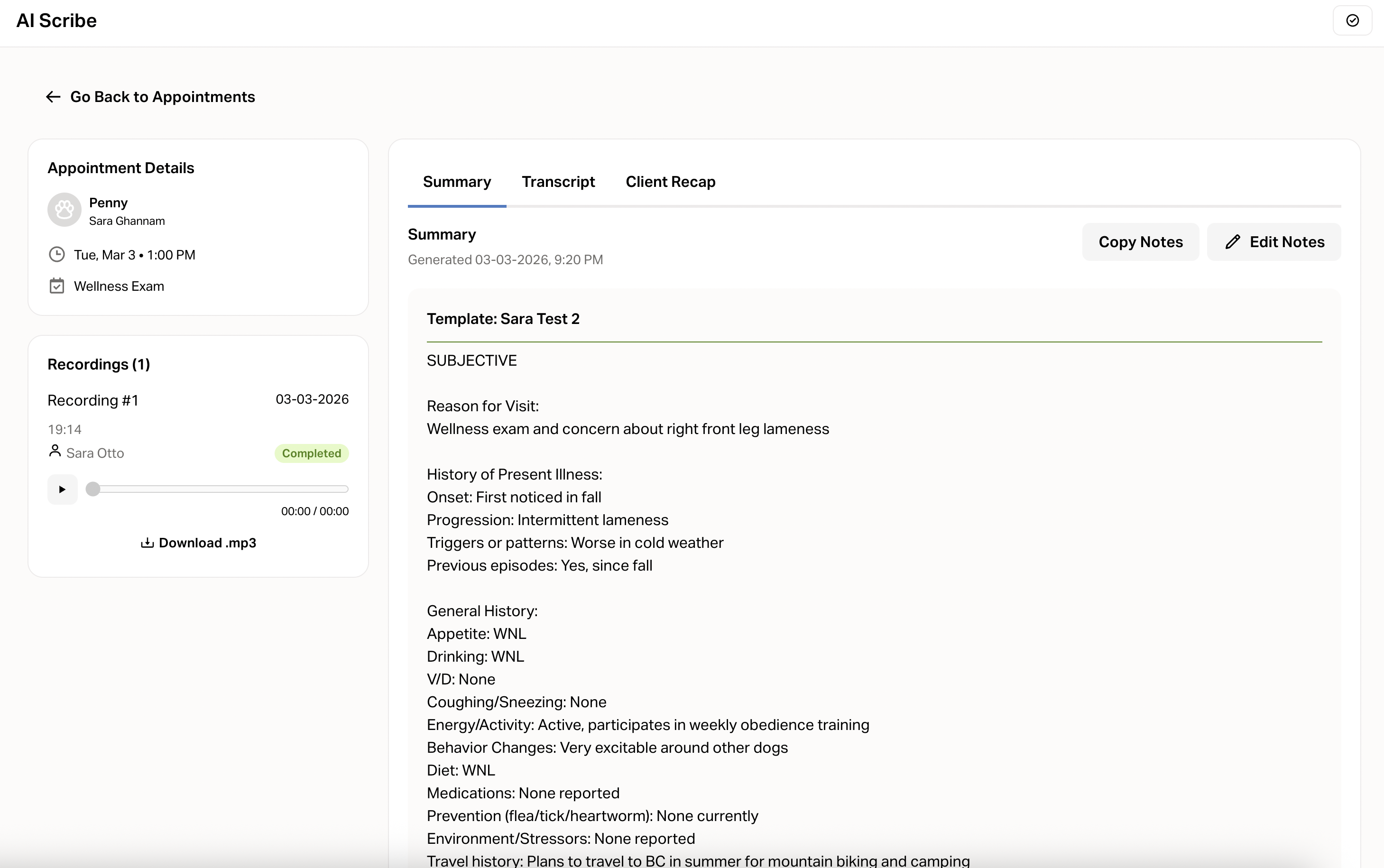Click the pencil icon in Edit Notes

(x=1232, y=242)
